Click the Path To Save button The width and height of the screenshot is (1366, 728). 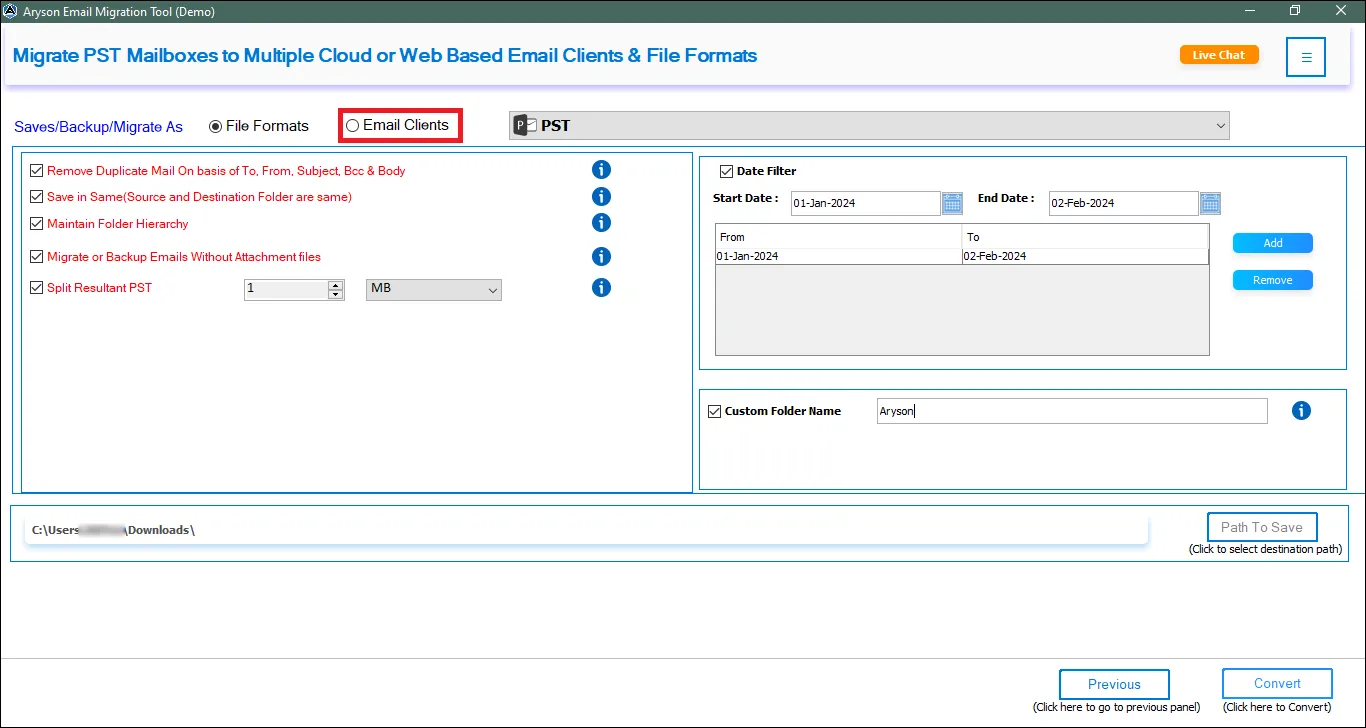[x=1262, y=527]
